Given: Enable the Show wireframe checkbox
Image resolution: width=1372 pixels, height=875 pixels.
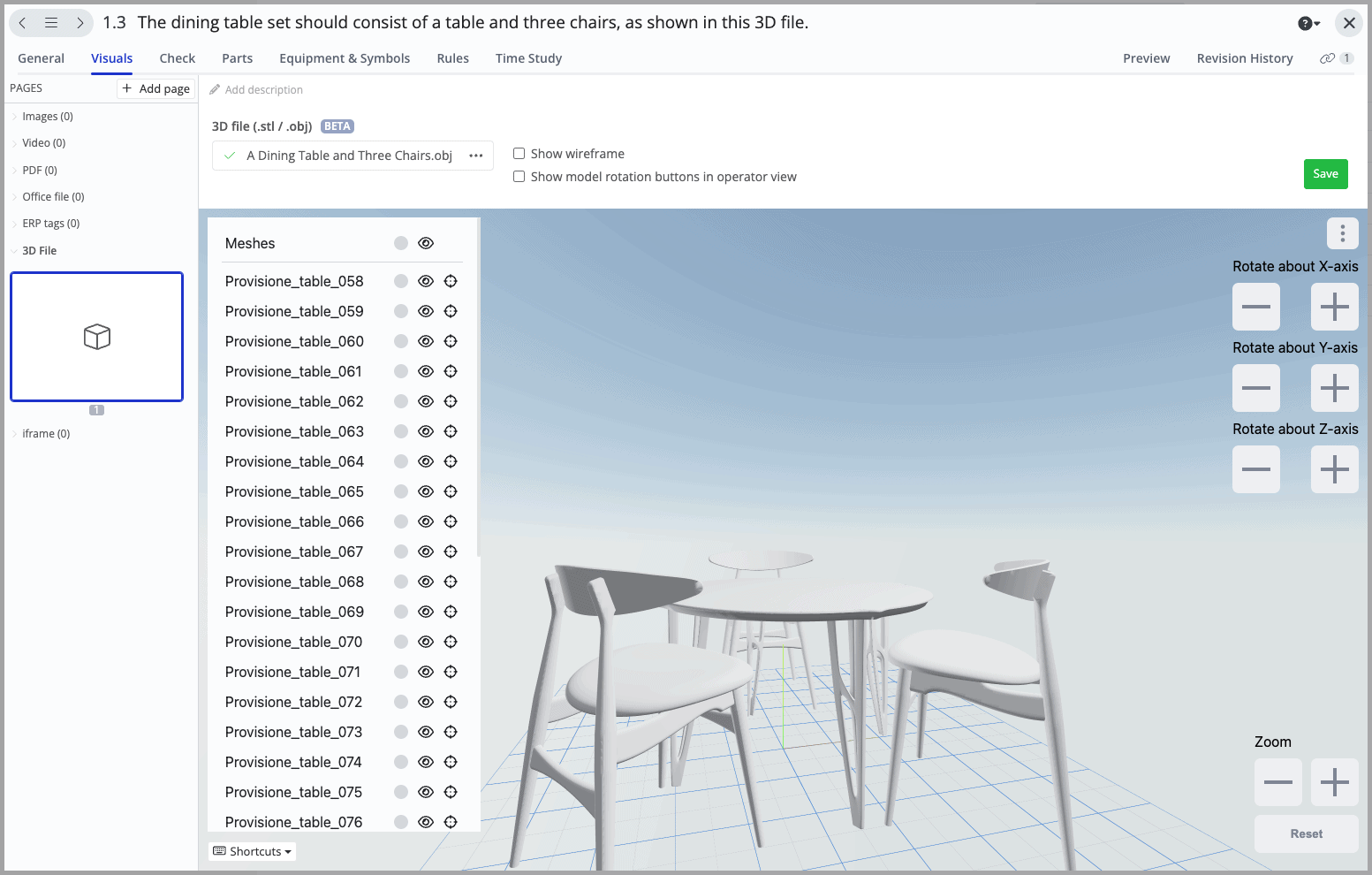Looking at the screenshot, I should 519,153.
